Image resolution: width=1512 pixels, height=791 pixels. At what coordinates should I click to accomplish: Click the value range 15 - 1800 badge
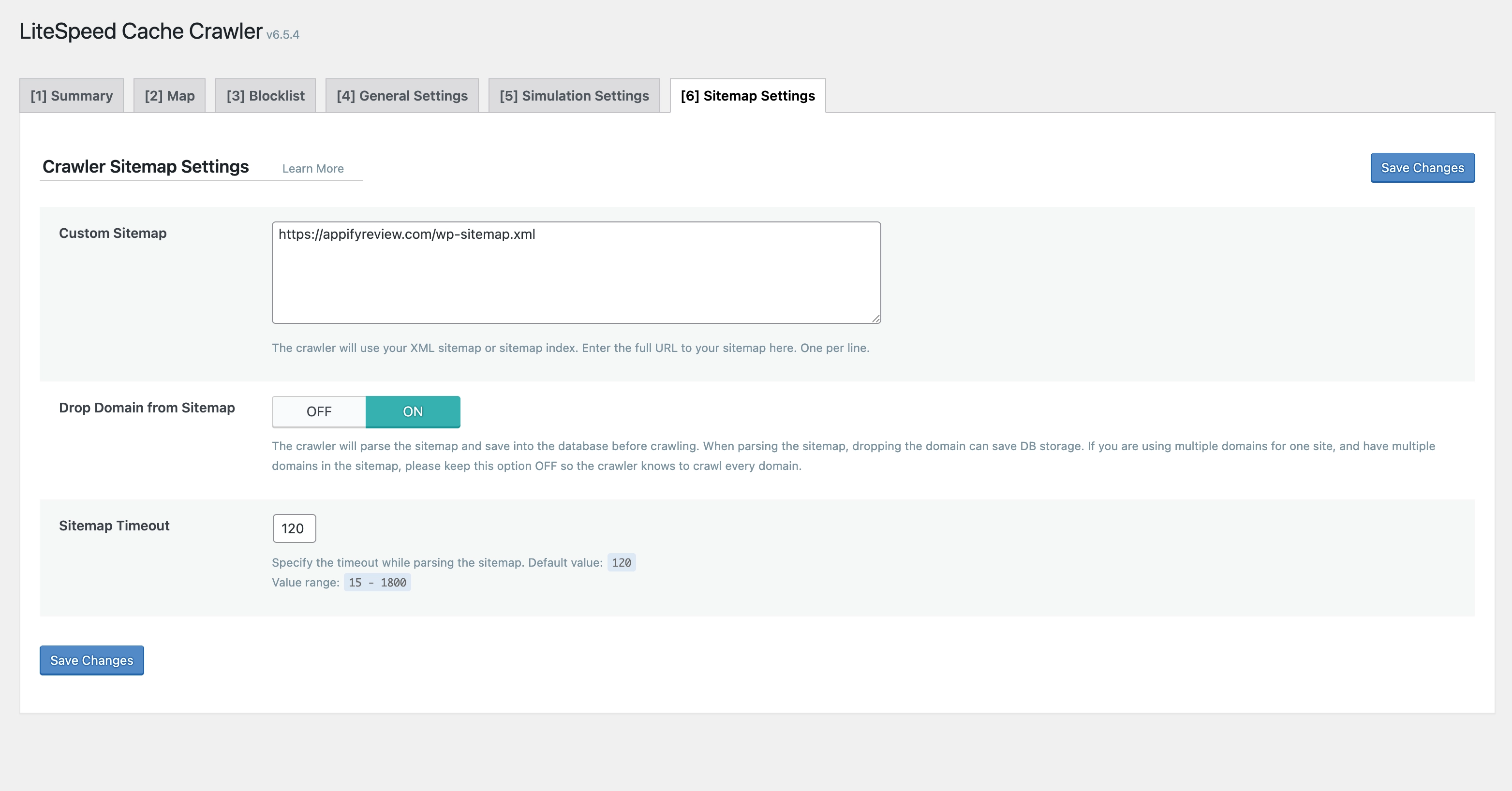377,582
